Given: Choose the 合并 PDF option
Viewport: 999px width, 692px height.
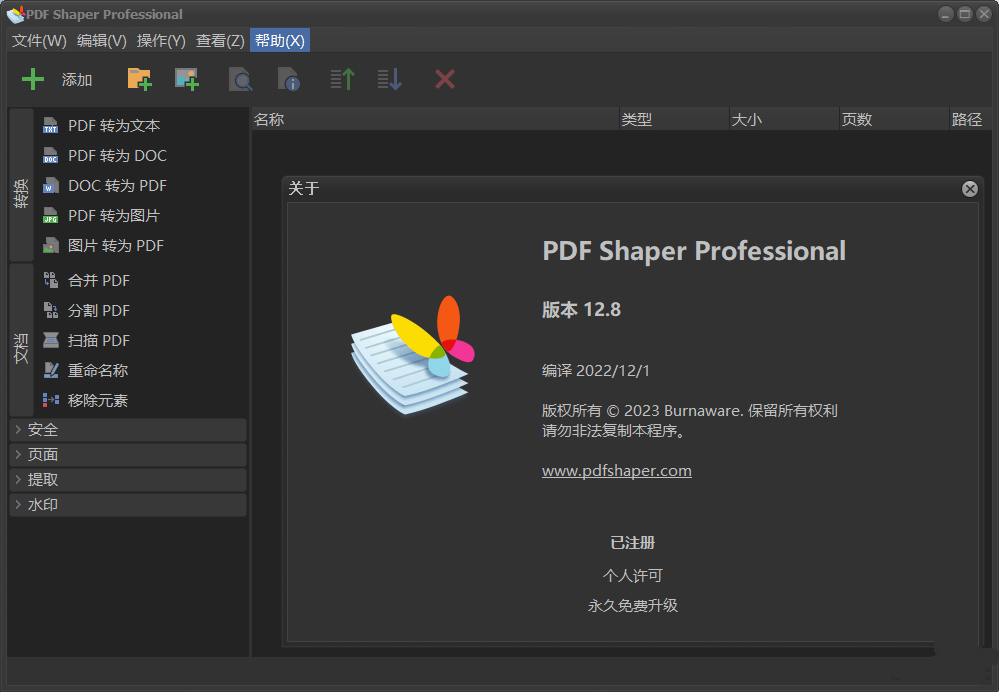Looking at the screenshot, I should click(x=98, y=281).
